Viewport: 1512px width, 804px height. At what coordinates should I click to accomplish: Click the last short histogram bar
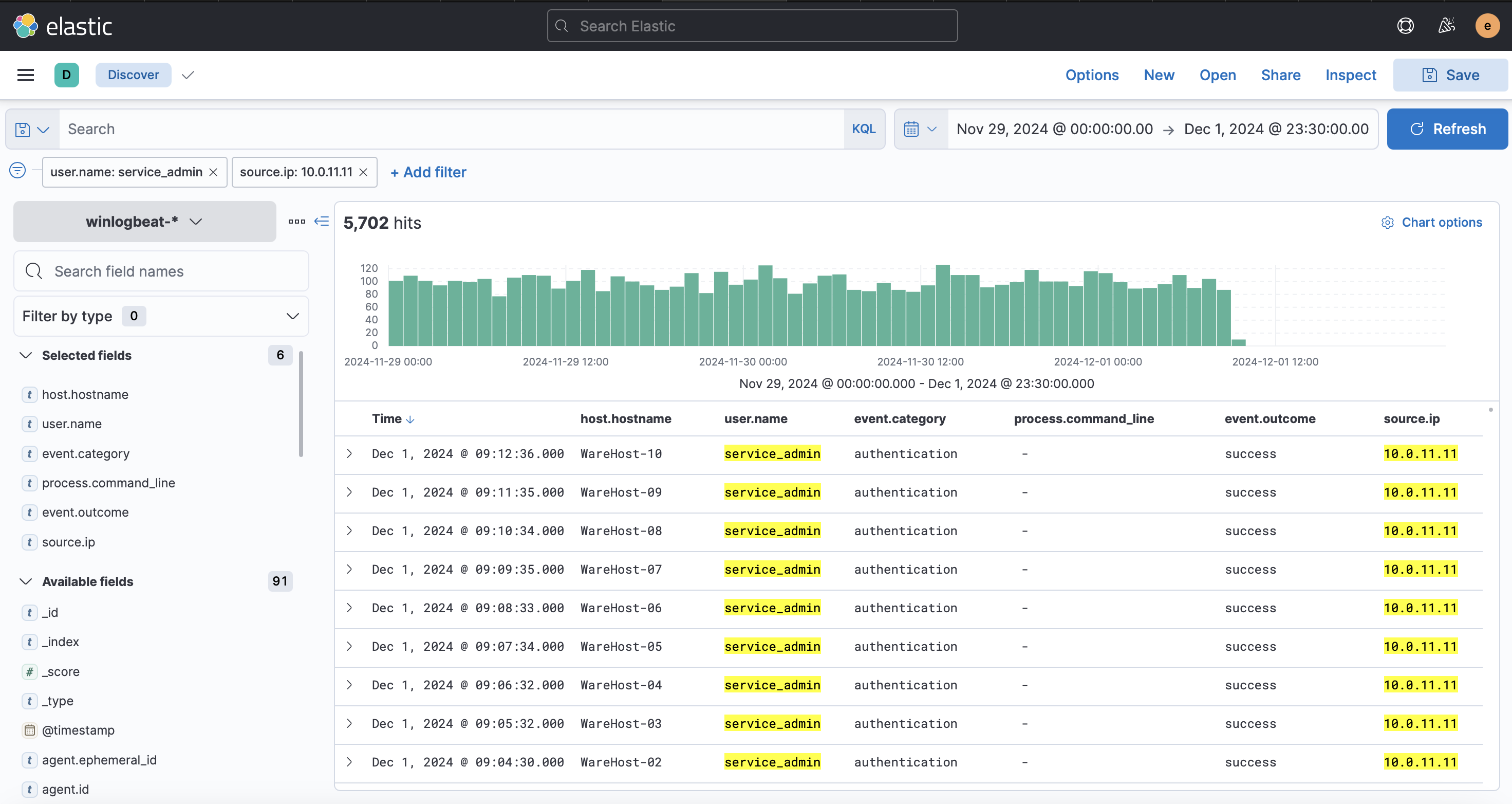(1239, 342)
